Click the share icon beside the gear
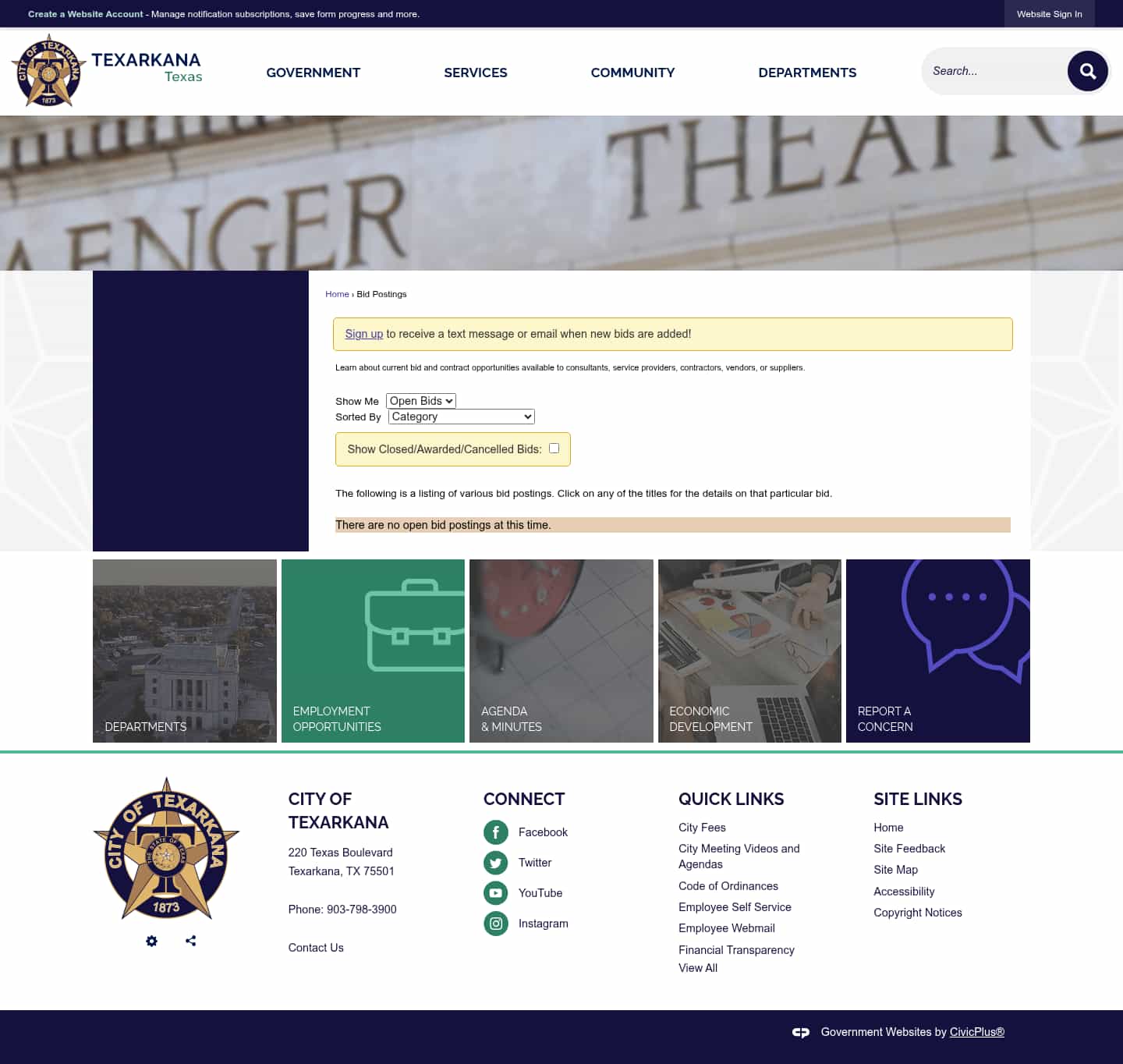 coord(190,941)
